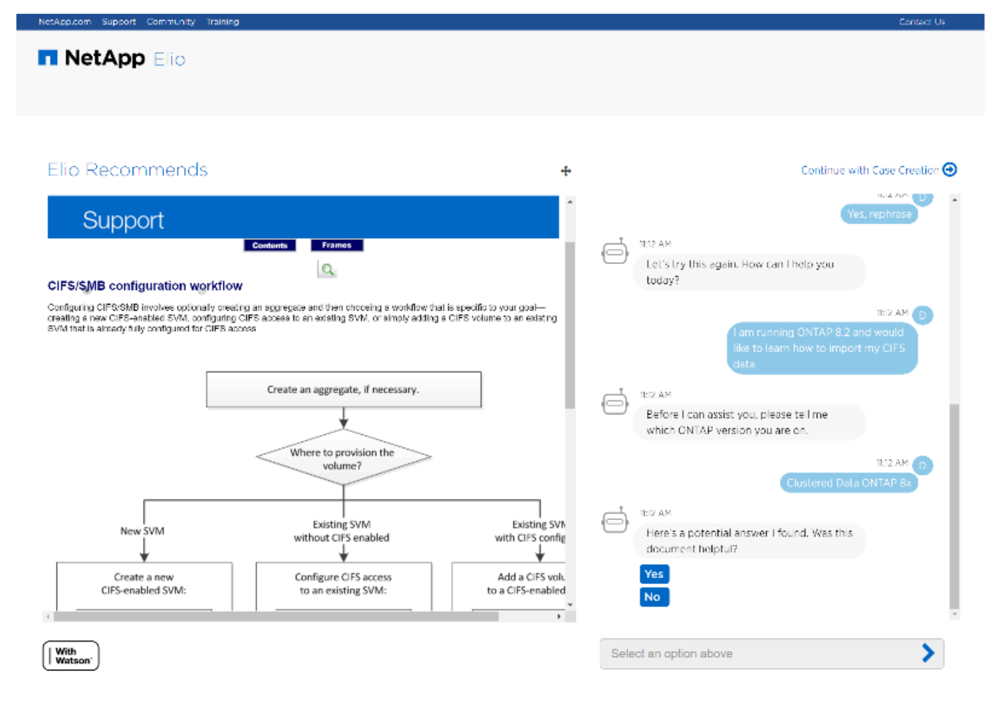
Task: Click the Elio brand text
Action: click(x=170, y=59)
